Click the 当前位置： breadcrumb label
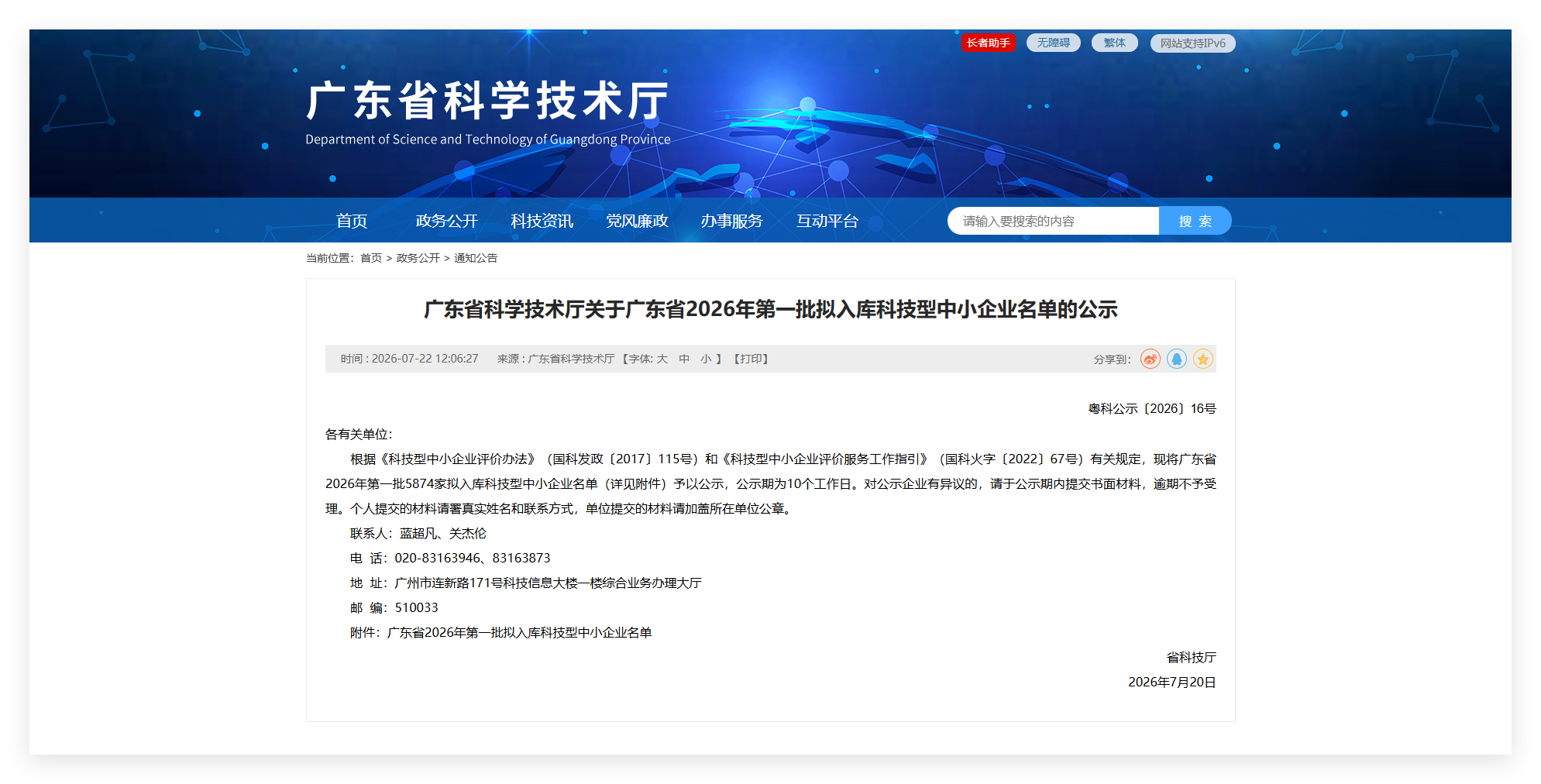The height and width of the screenshot is (784, 1541). pos(330,258)
